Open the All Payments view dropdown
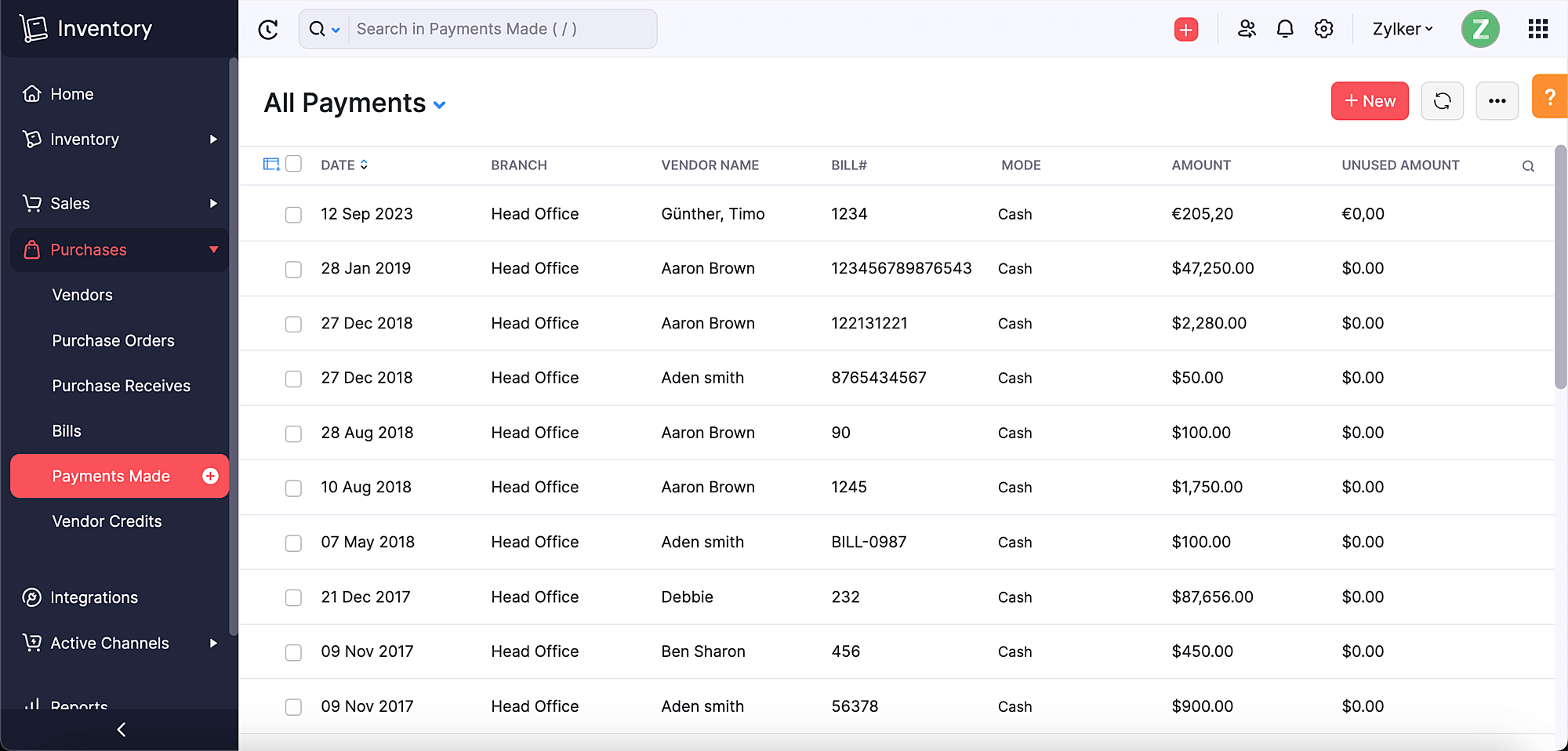Image resolution: width=1568 pixels, height=751 pixels. tap(439, 103)
